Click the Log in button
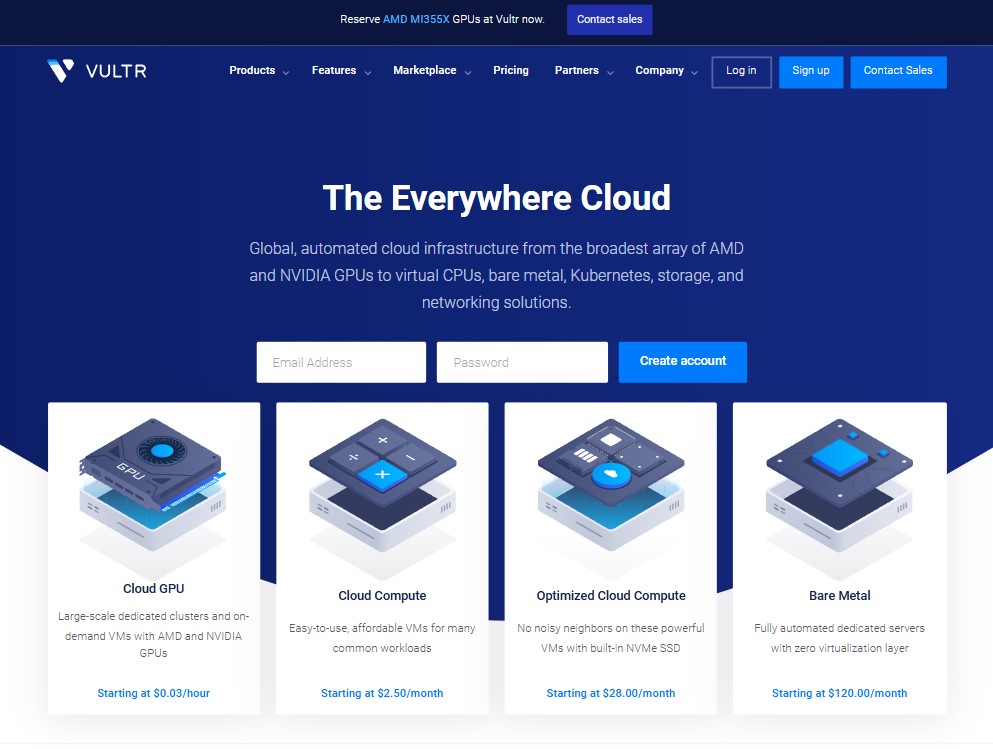The height and width of the screenshot is (749, 993). click(x=741, y=72)
